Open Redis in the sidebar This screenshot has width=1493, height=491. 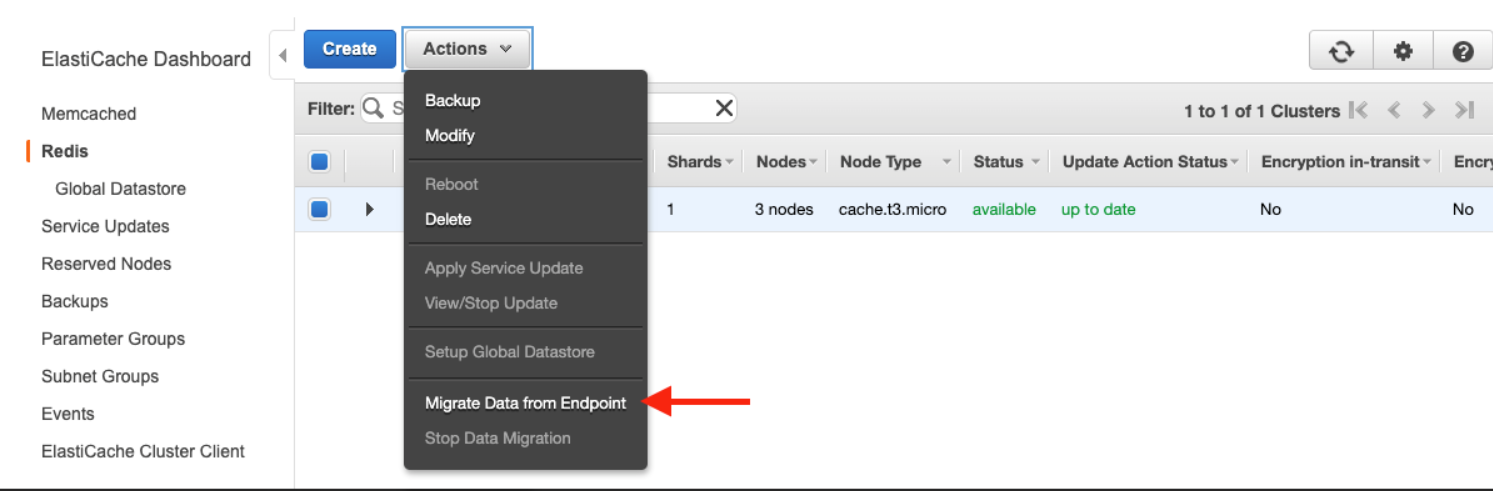point(65,151)
